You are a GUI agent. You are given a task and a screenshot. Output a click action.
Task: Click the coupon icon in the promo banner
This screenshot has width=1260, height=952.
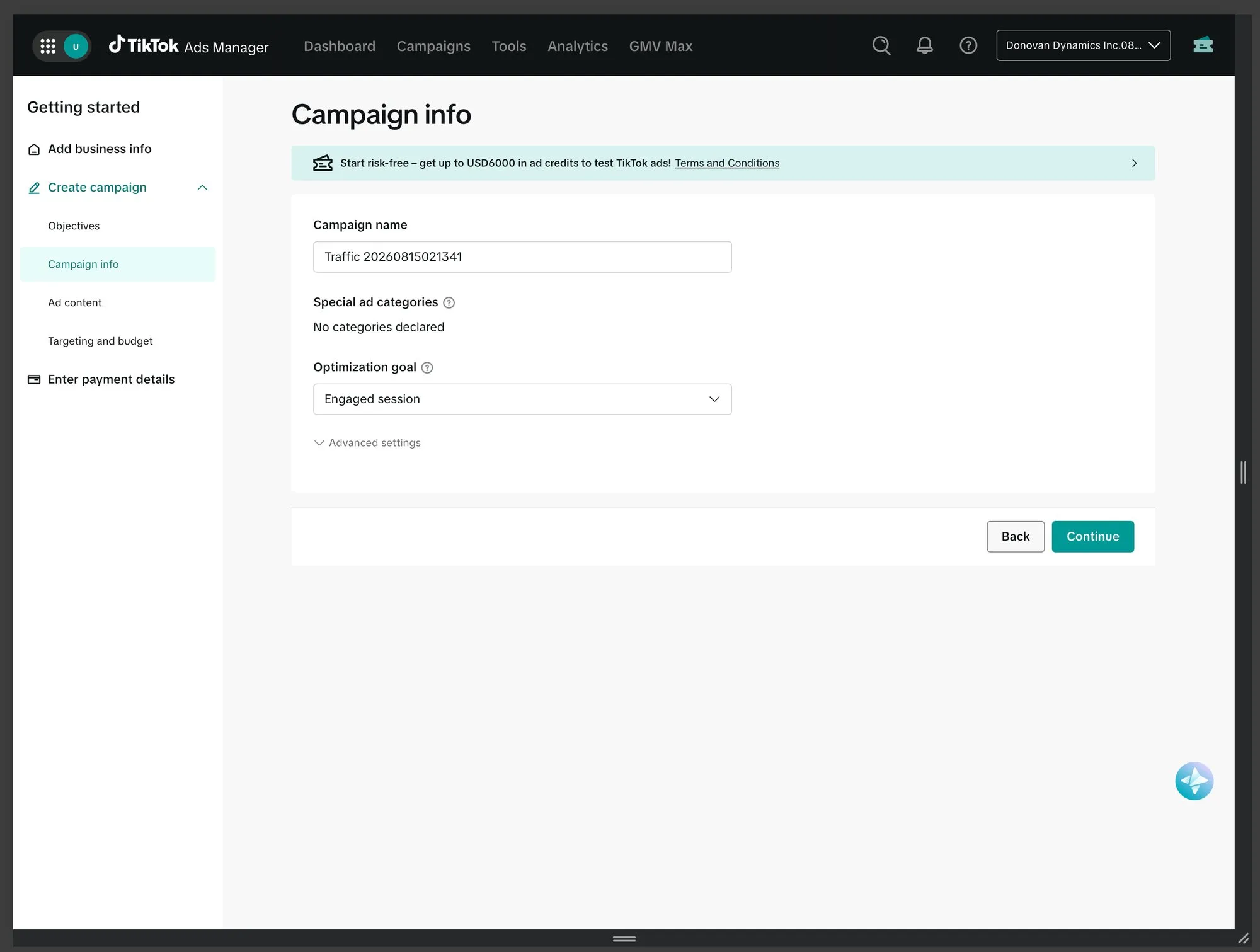(x=323, y=163)
